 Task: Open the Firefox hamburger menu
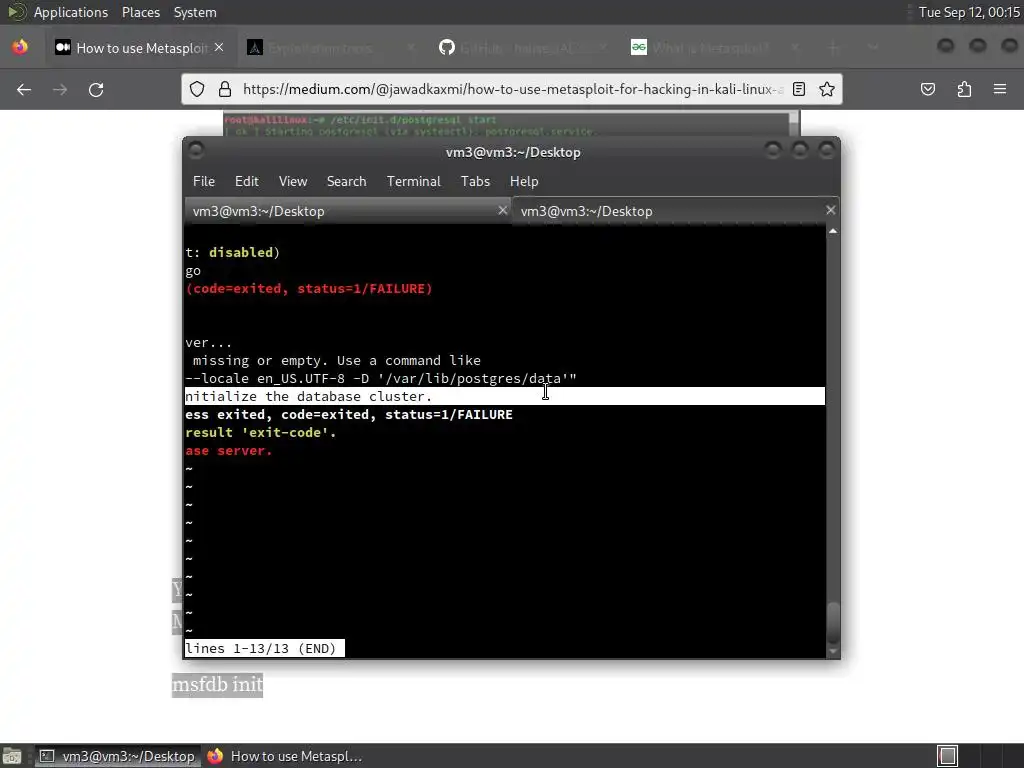tap(1000, 89)
